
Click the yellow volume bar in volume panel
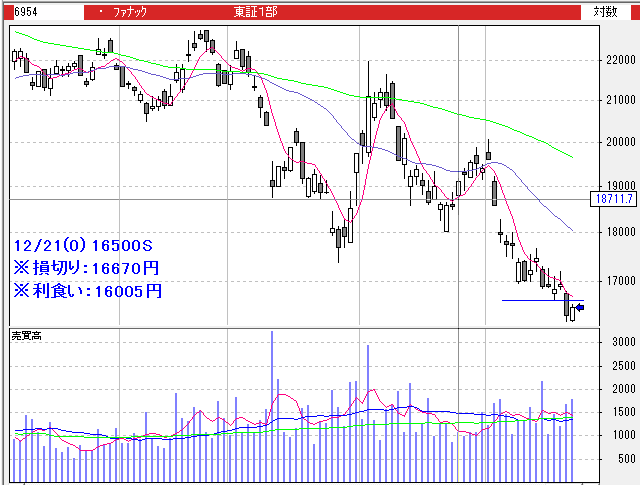tap(458, 460)
